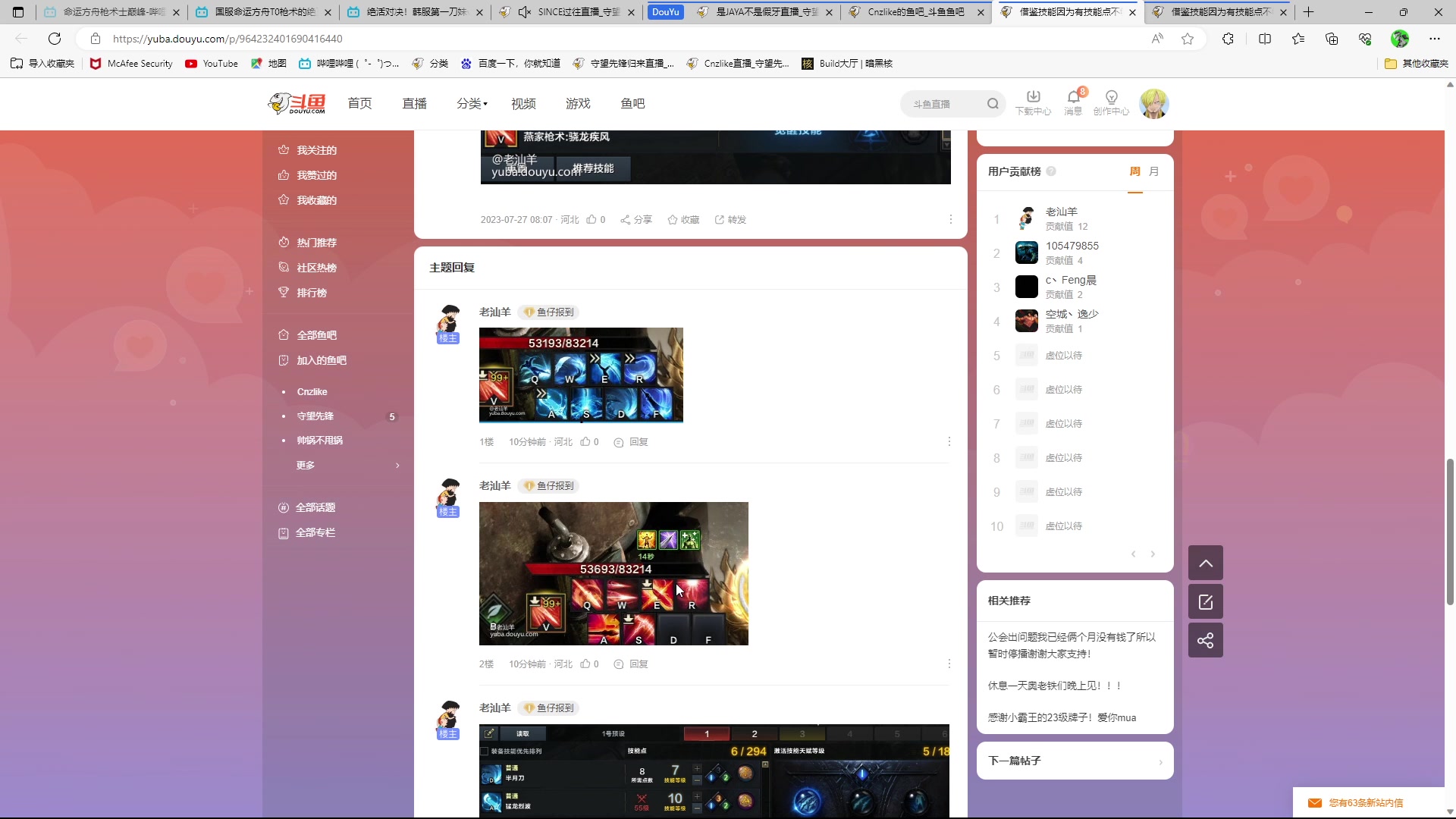Open the 创作中心 lightbulb icon

pyautogui.click(x=1111, y=97)
